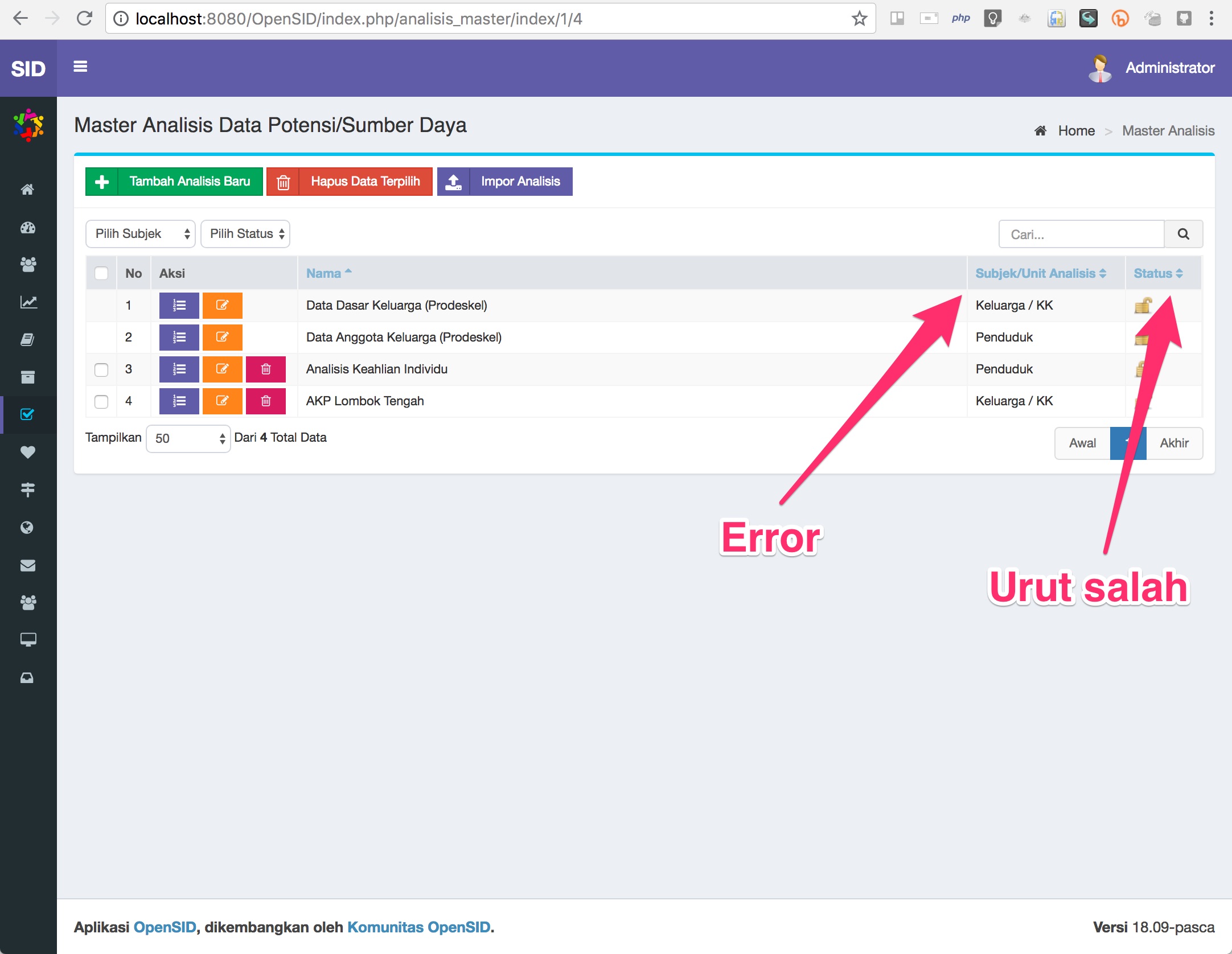
Task: Click the delete trash icon for AKP Lombok Tengah
Action: 265,401
